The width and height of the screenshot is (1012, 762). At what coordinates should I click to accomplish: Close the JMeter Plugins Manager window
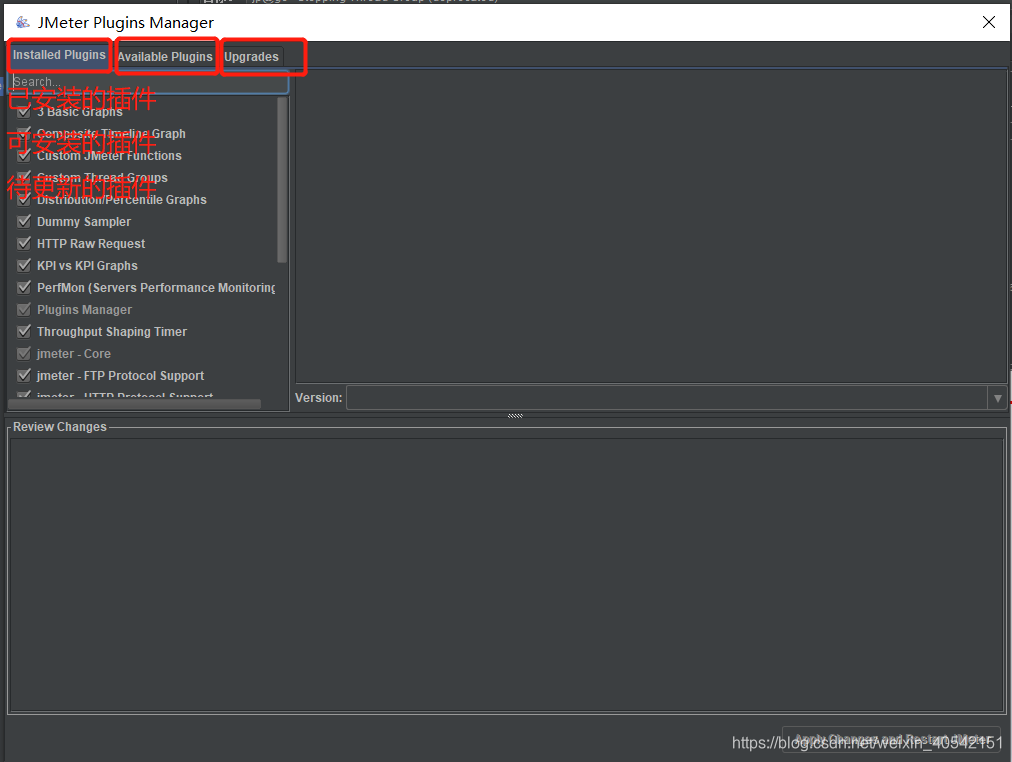(x=988, y=22)
